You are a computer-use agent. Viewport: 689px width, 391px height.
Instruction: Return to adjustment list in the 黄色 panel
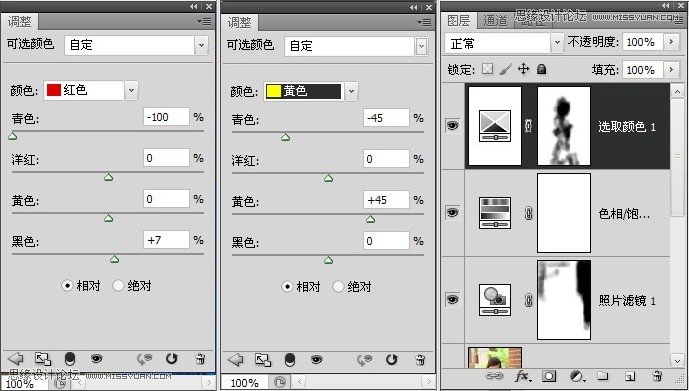(x=236, y=360)
